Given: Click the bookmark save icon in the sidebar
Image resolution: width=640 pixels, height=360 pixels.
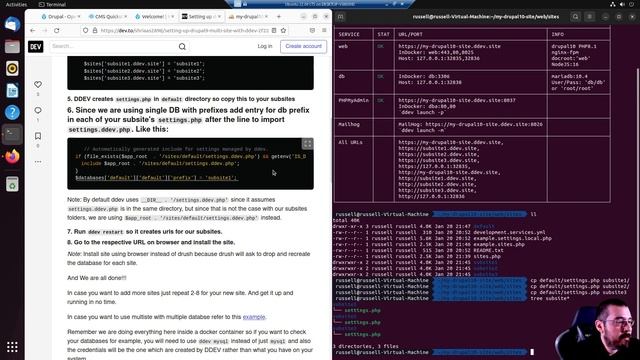Looking at the screenshot, I should point(38,136).
